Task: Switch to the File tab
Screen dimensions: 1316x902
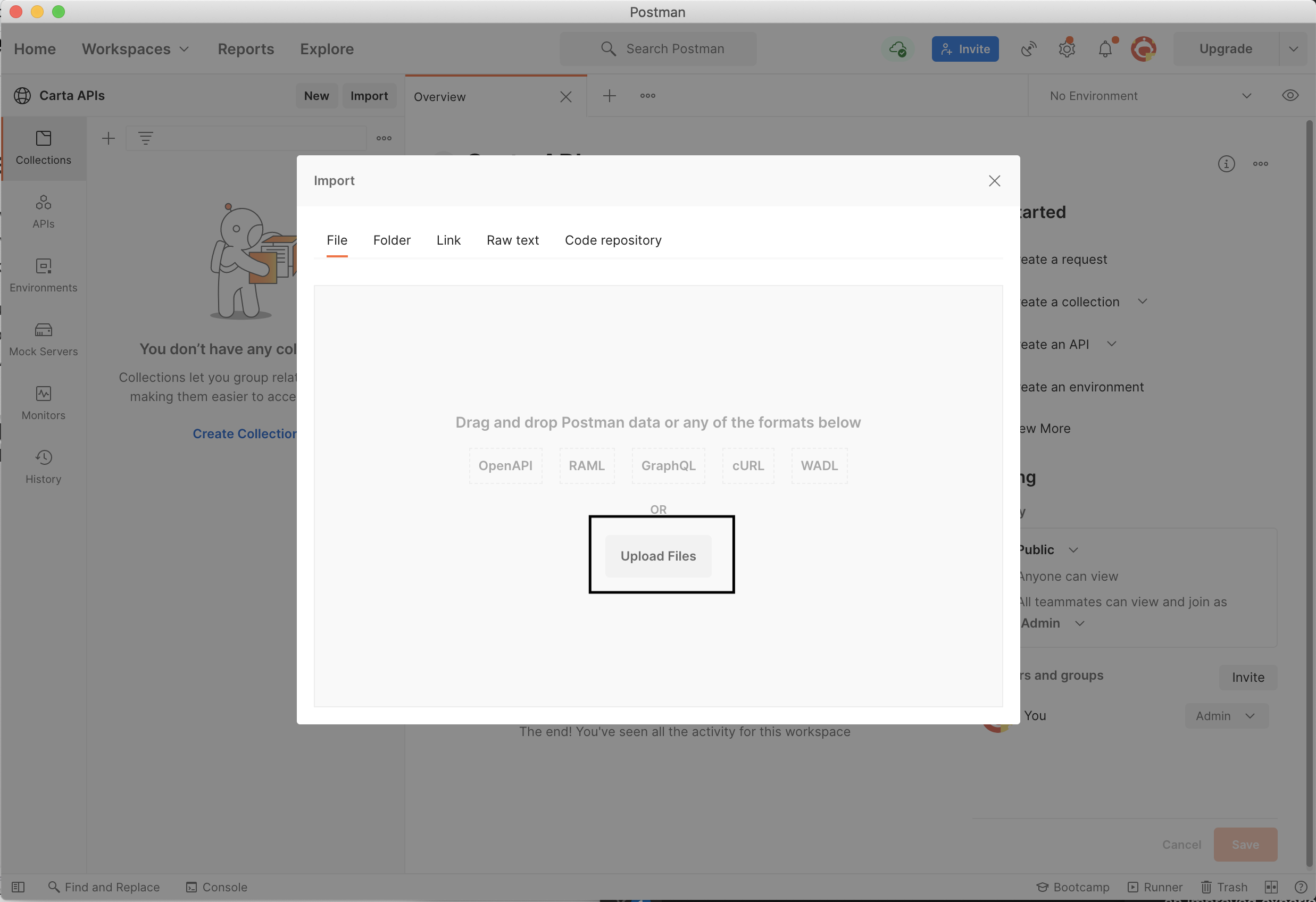Action: coord(337,240)
